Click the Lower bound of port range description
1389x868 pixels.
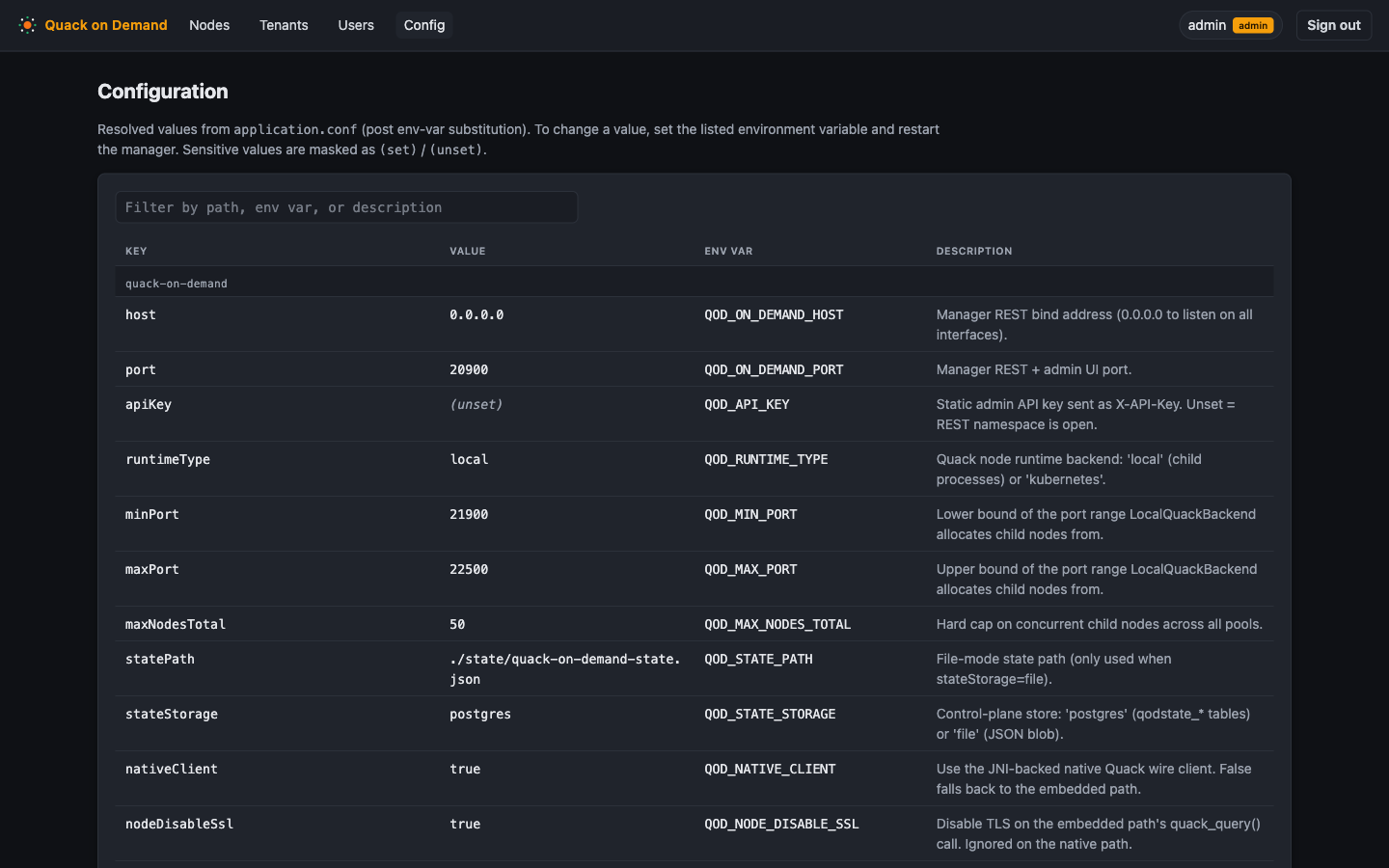tap(1096, 524)
